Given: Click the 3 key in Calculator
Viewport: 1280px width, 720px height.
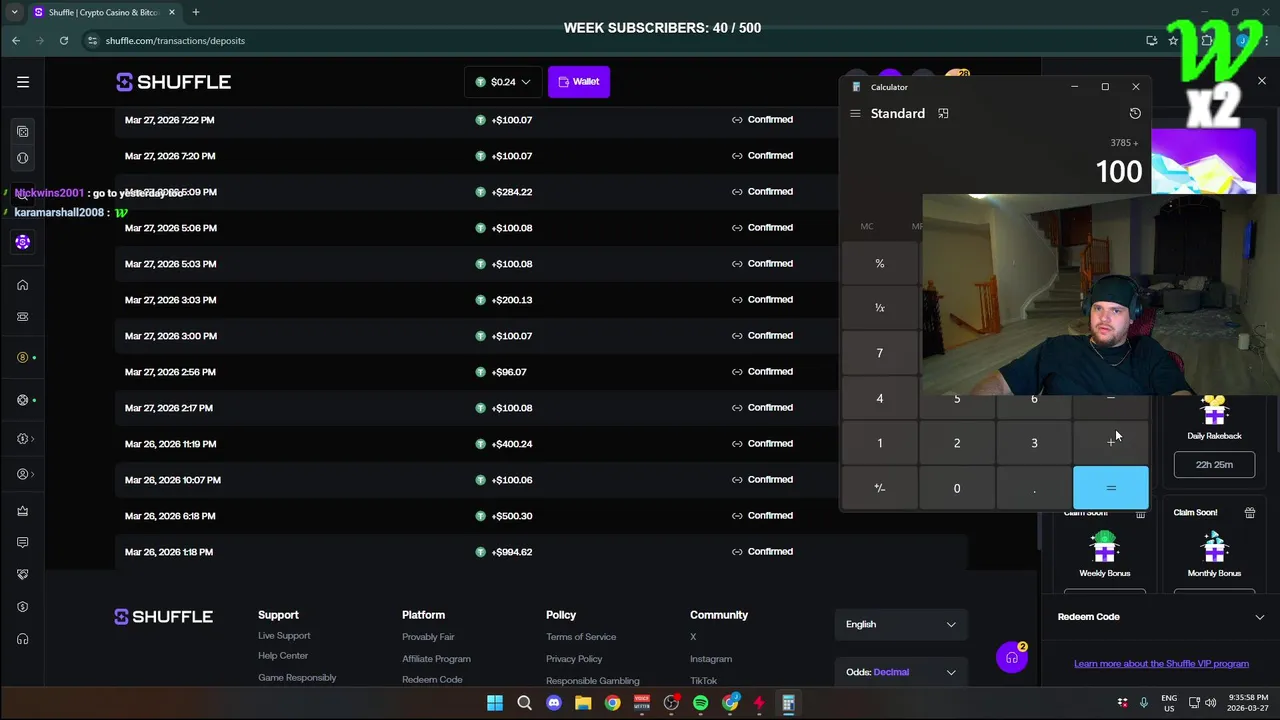Looking at the screenshot, I should click(x=1034, y=443).
